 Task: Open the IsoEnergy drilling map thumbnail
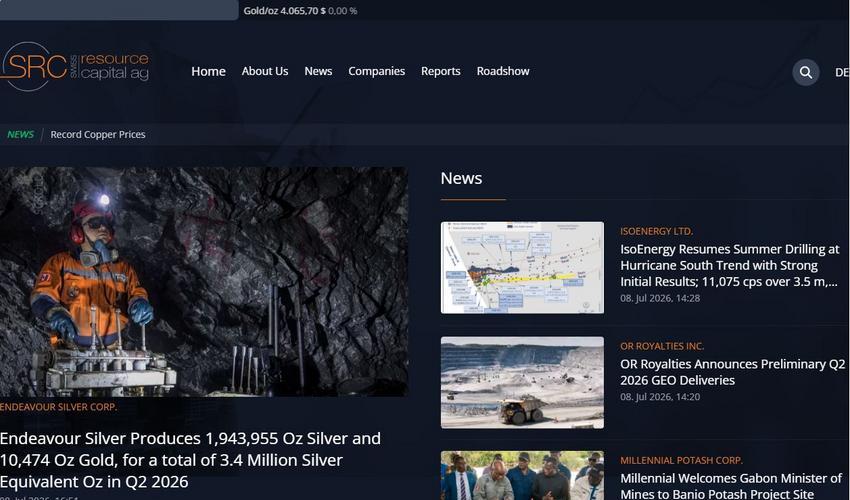click(x=522, y=267)
